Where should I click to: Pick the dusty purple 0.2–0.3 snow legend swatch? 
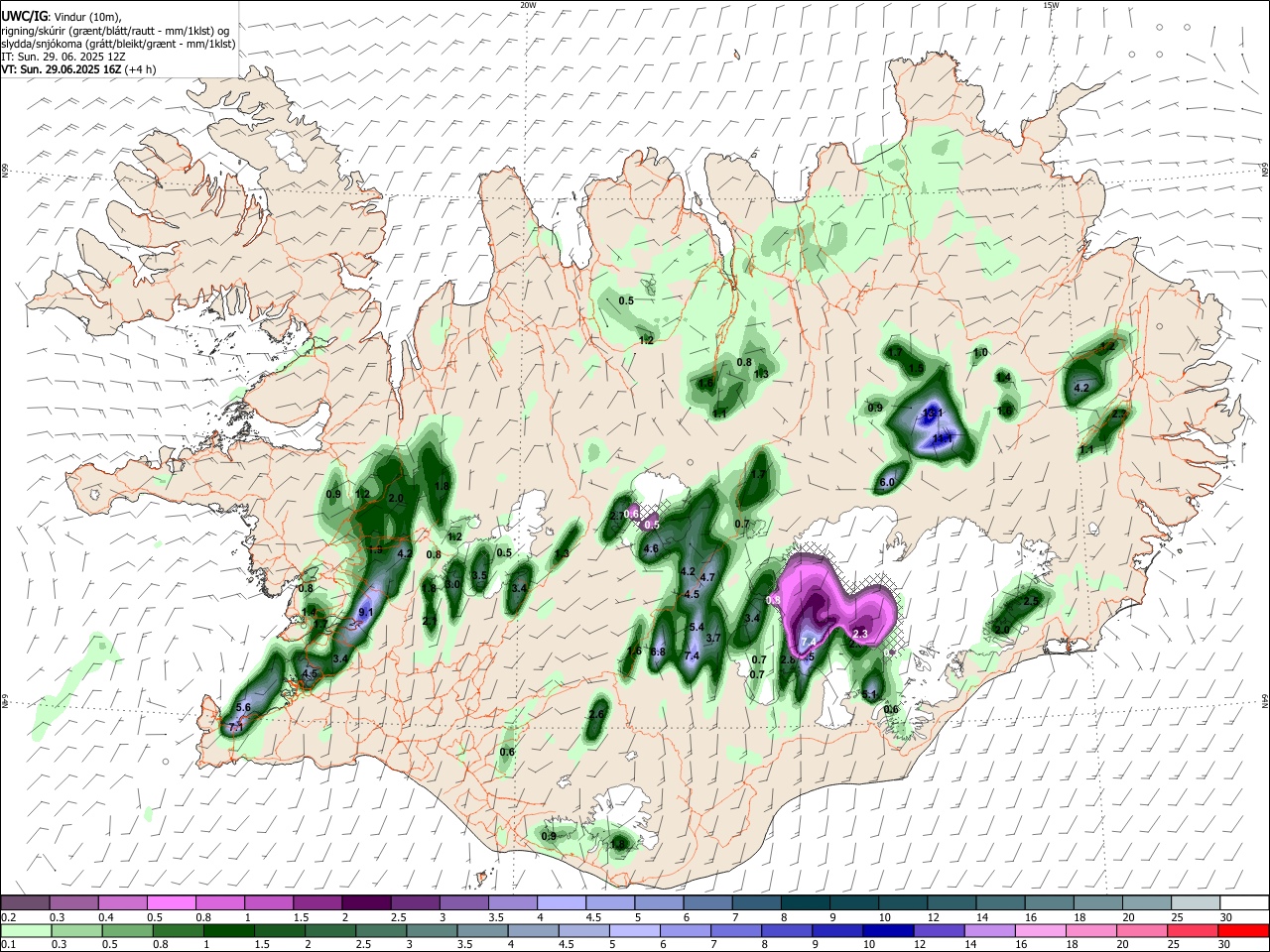click(x=25, y=903)
